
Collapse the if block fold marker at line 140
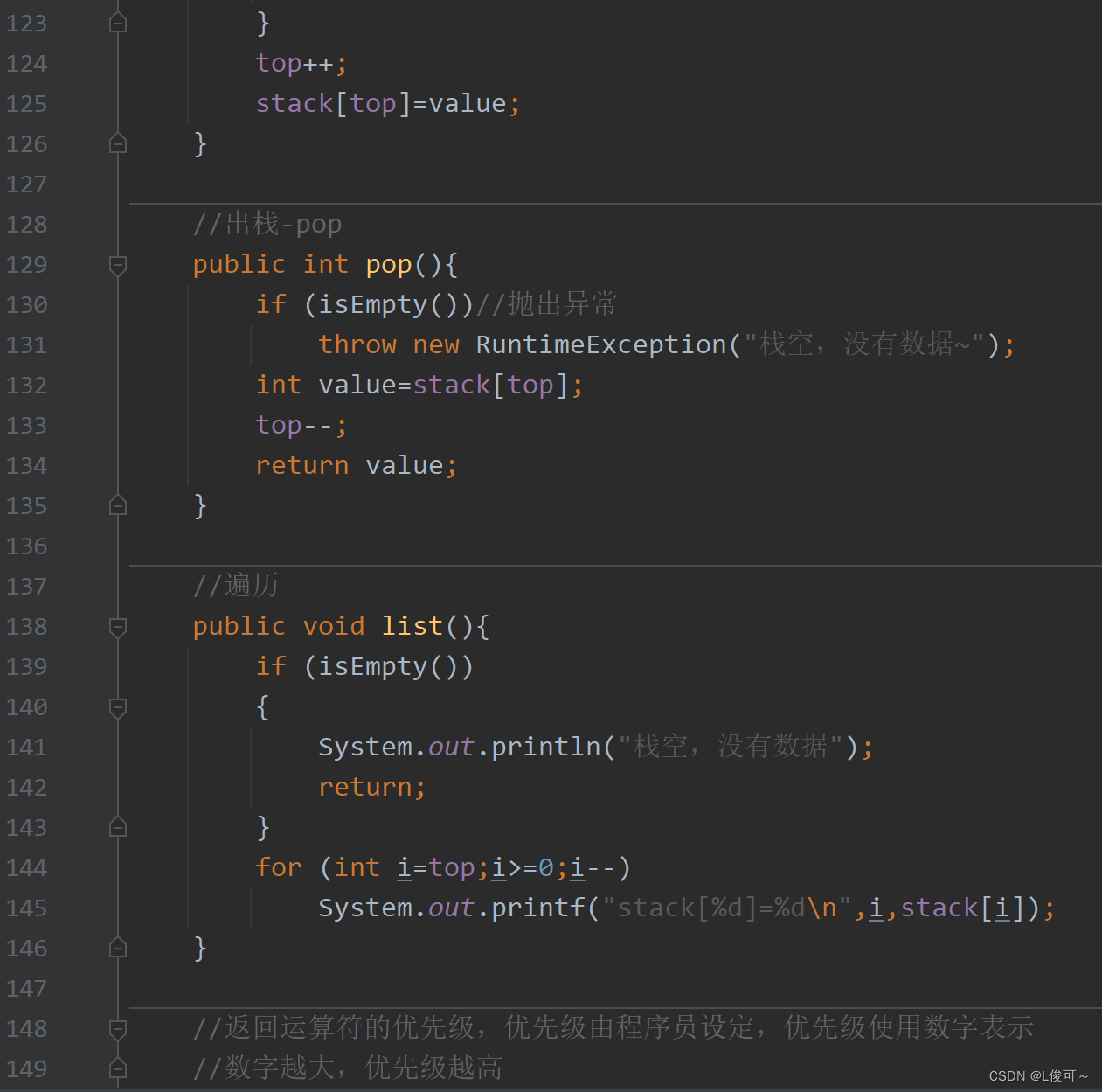pos(117,707)
